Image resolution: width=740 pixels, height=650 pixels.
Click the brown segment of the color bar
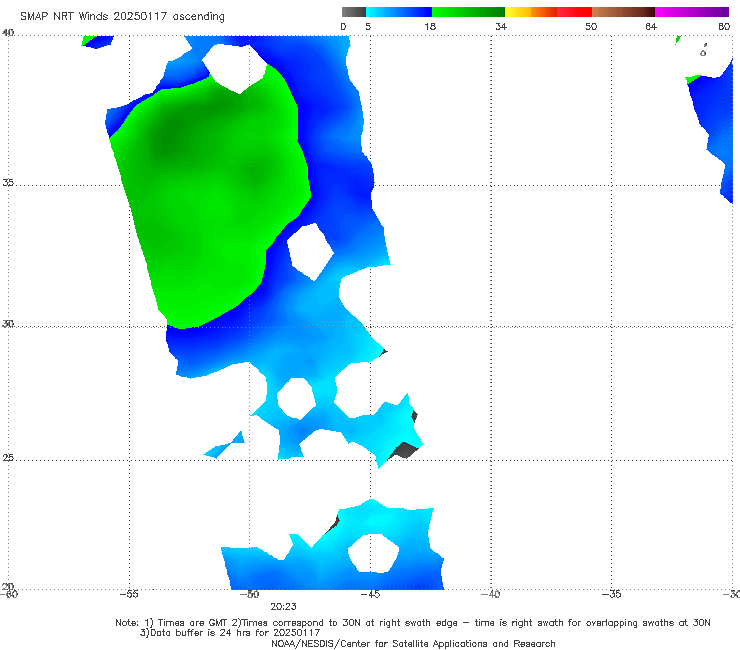[x=623, y=12]
